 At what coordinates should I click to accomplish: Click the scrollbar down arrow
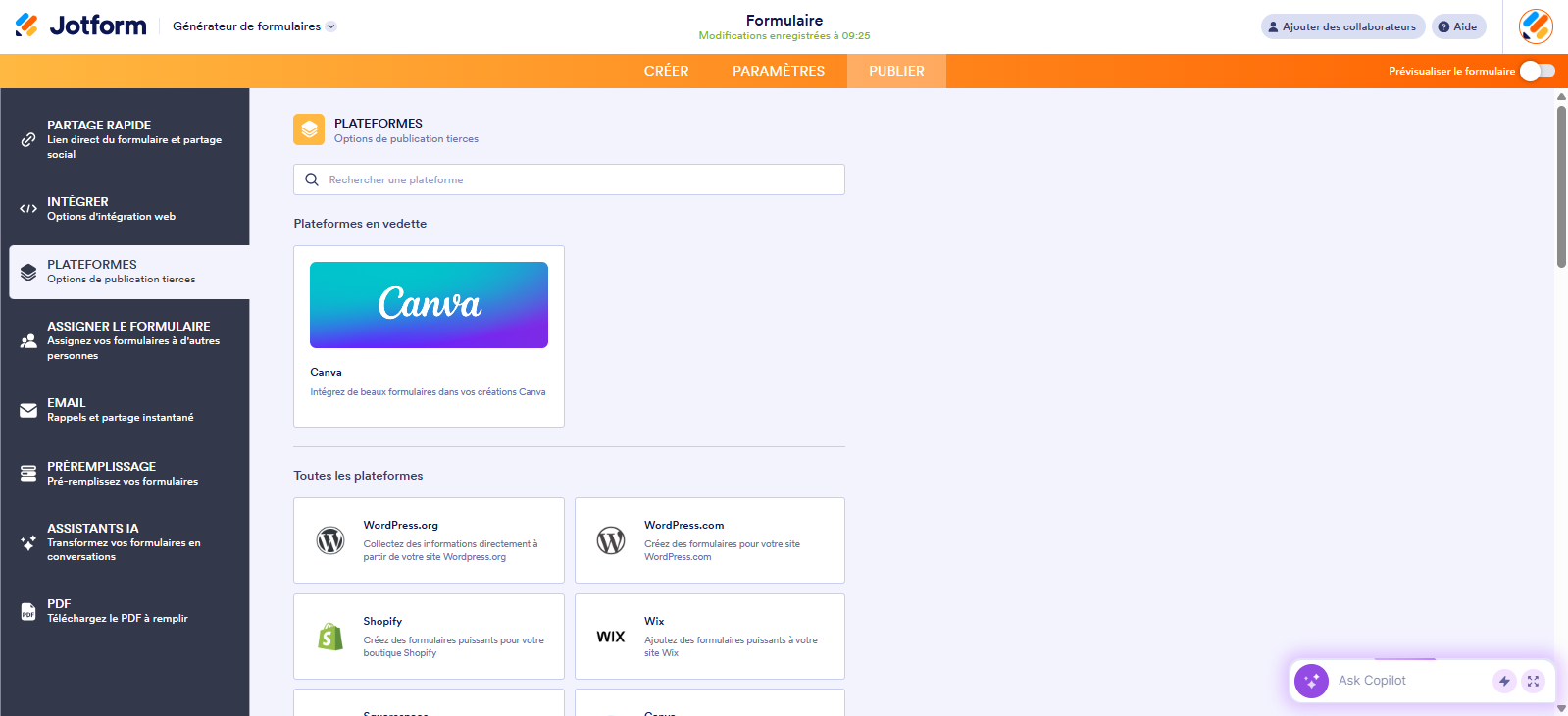pyautogui.click(x=1561, y=708)
